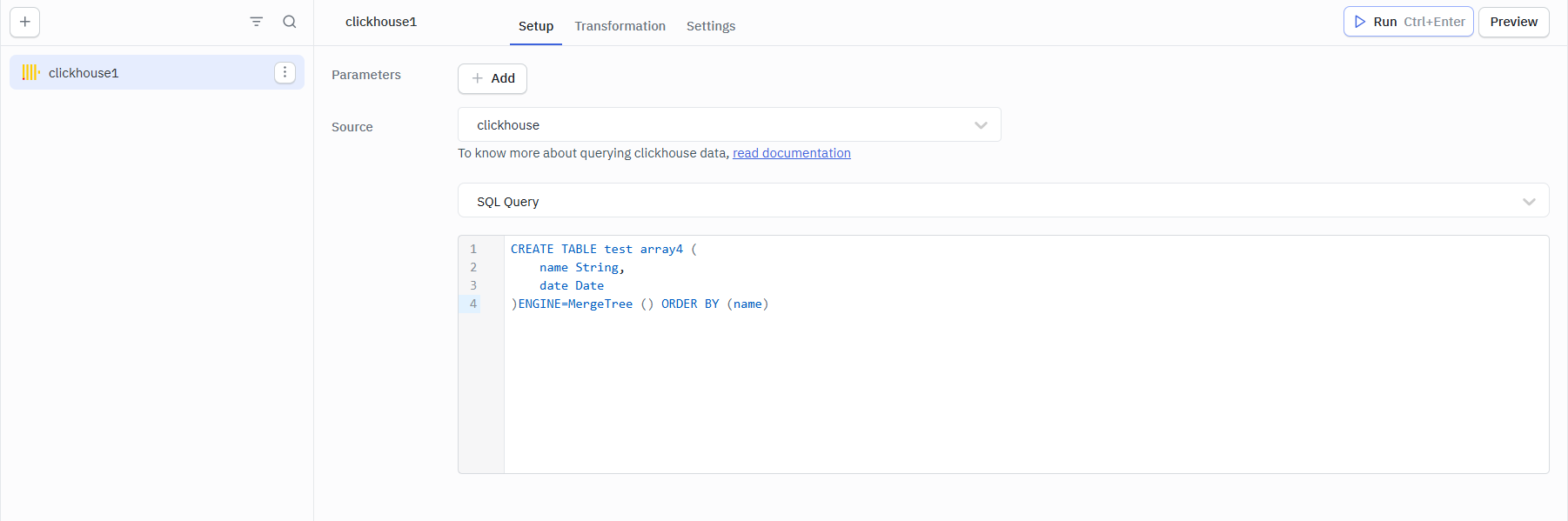Click the ClickHouse logo icon beside clickhouse1
The height and width of the screenshot is (521, 1568).
pyautogui.click(x=31, y=72)
